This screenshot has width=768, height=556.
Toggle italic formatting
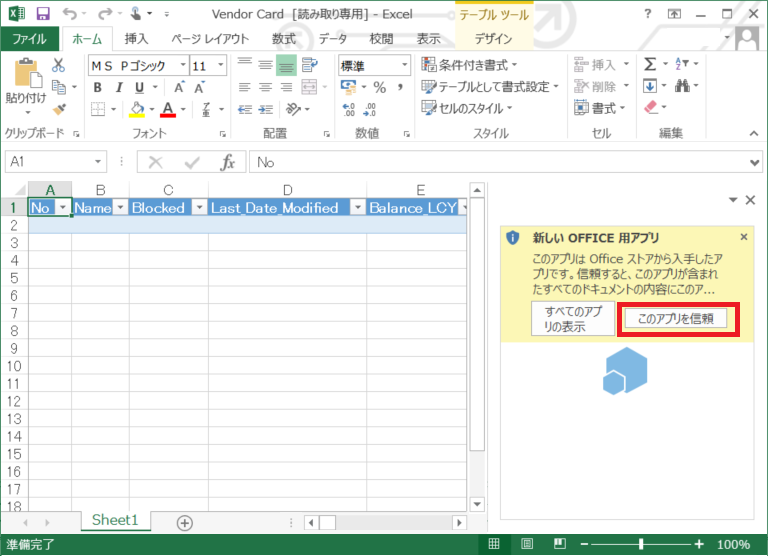coord(119,87)
